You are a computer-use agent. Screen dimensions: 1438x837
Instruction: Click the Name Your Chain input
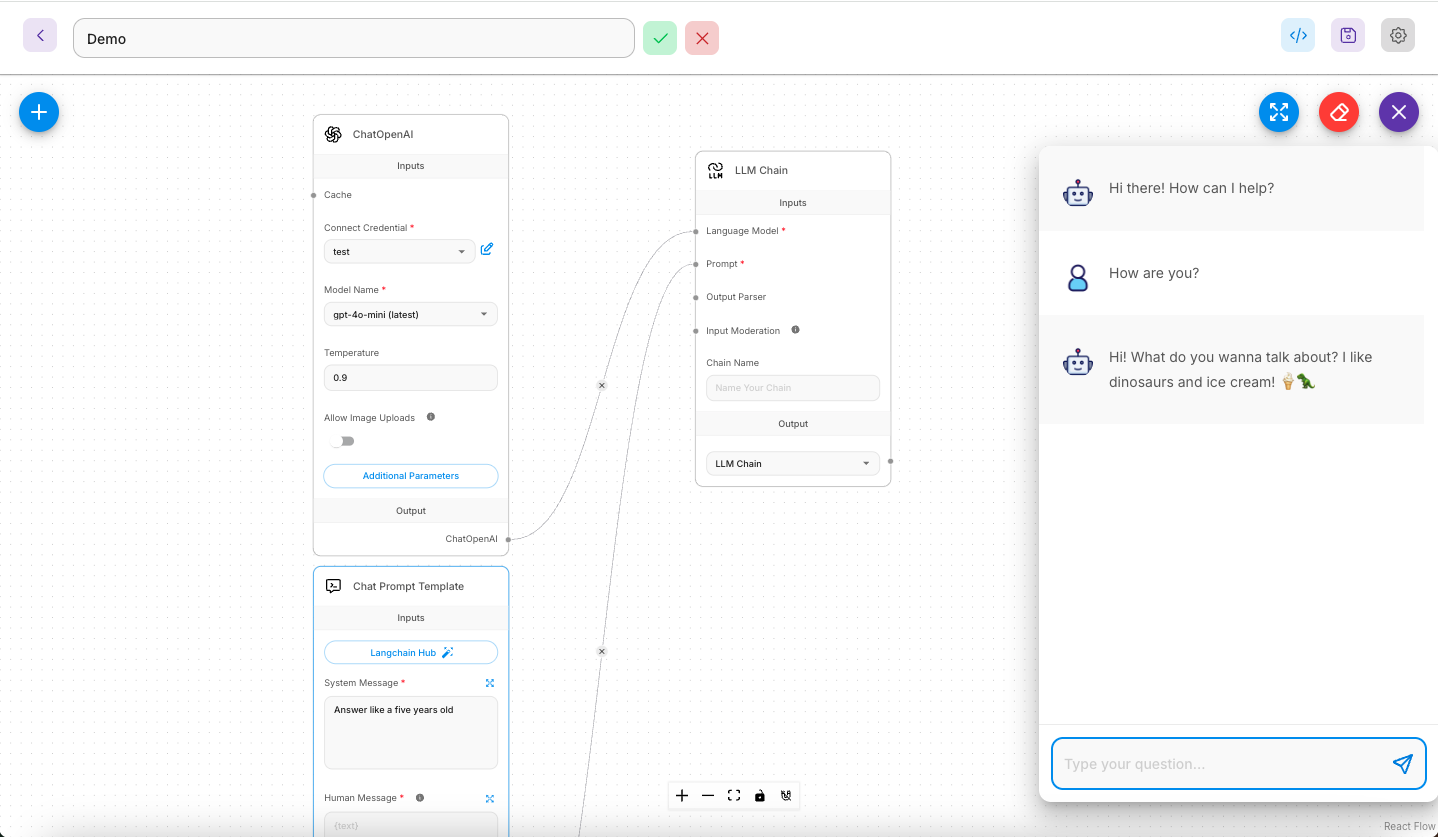tap(793, 388)
